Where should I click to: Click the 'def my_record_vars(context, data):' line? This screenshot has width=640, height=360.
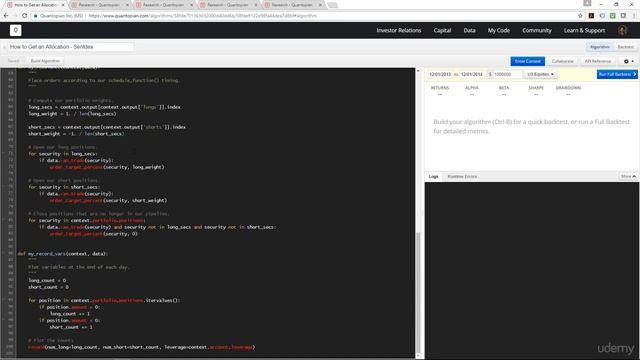pos(63,253)
